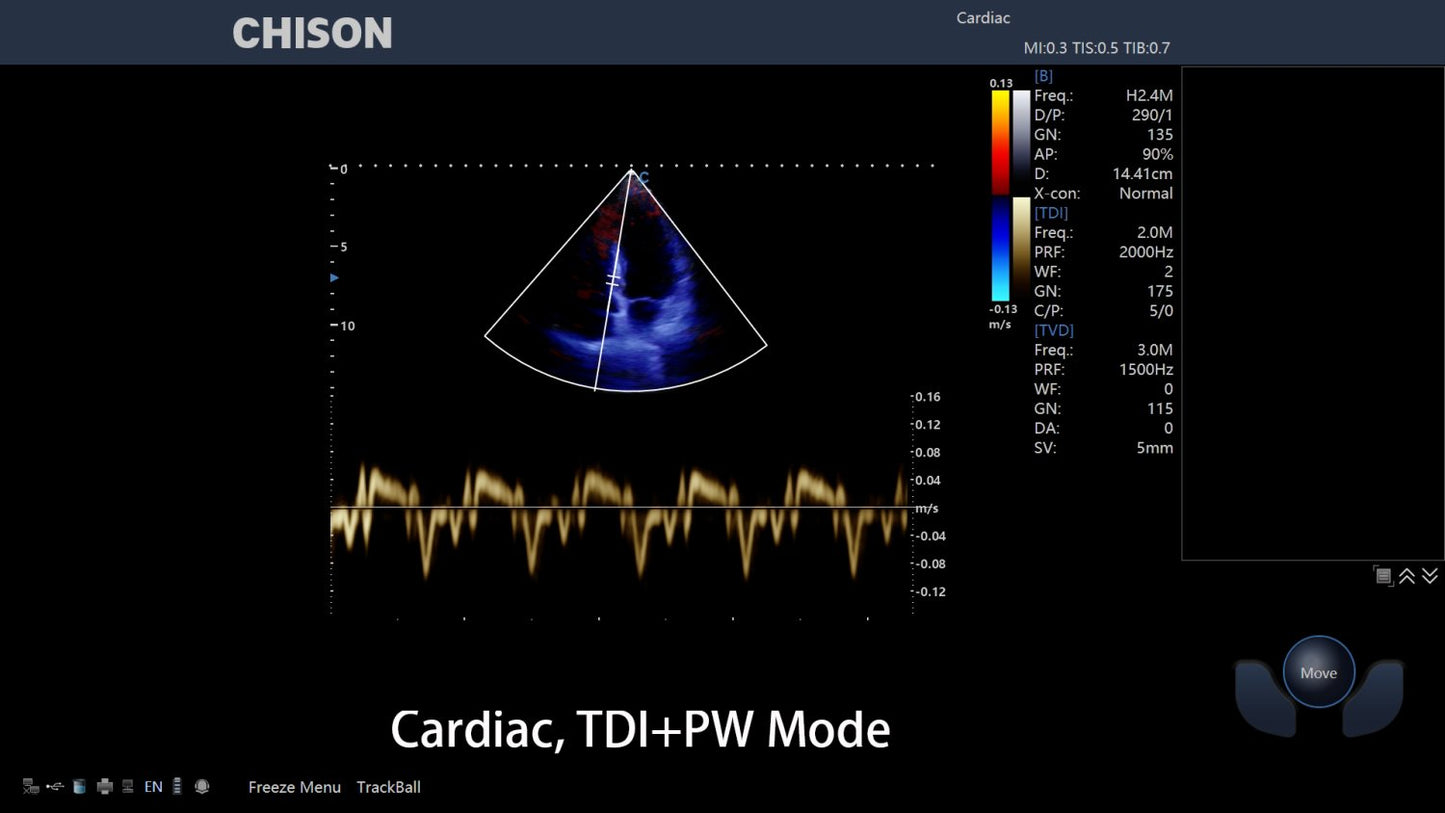Click the blue negative velocity color bar
This screenshot has height=813, width=1445.
[x=1000, y=249]
